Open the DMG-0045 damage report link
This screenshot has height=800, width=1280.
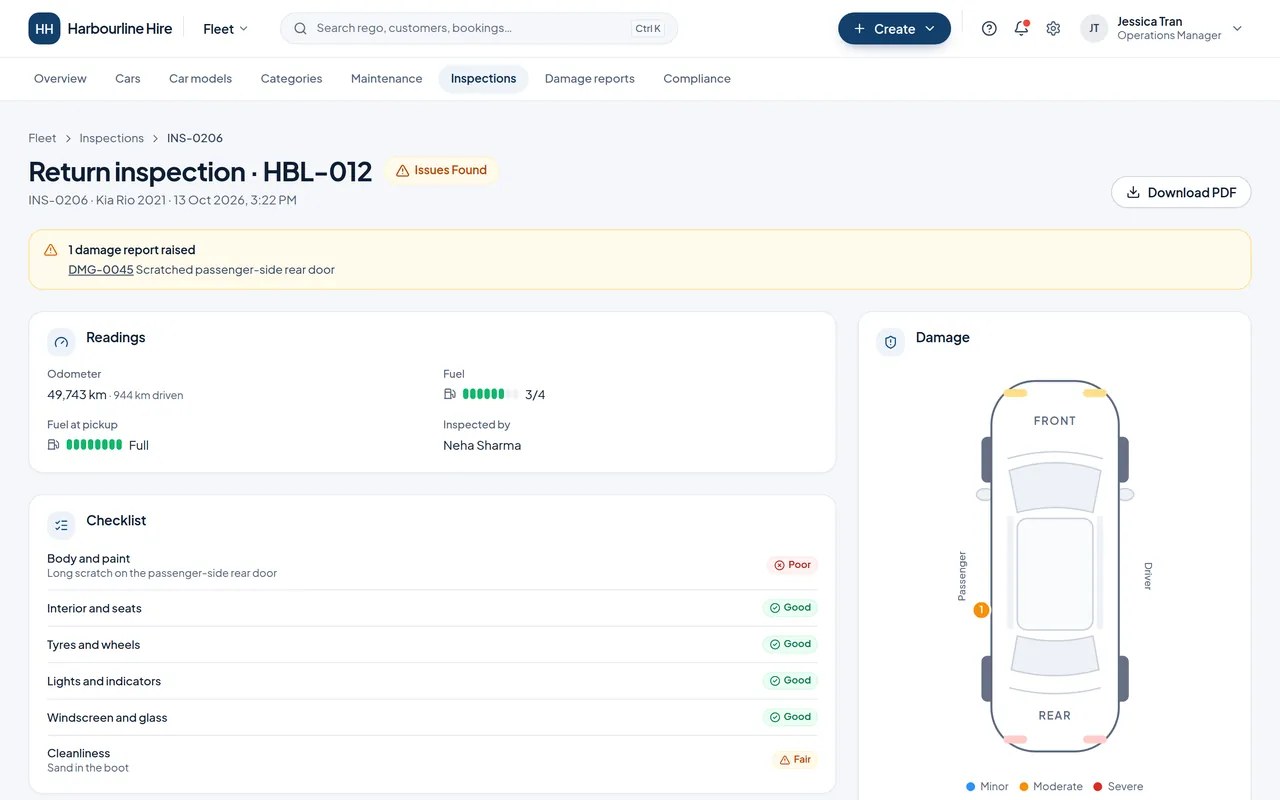100,270
